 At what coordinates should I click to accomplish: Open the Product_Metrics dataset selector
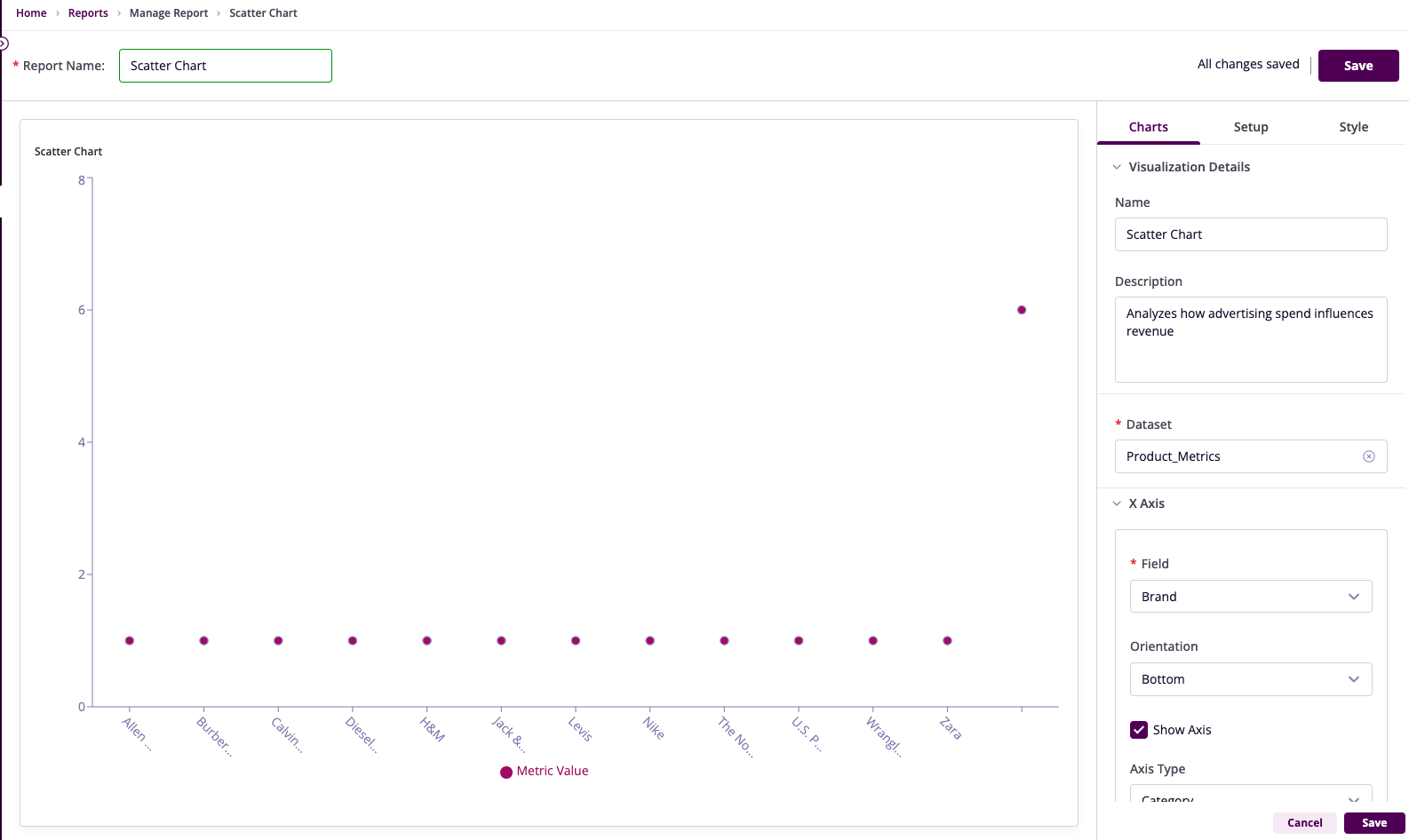(1251, 456)
